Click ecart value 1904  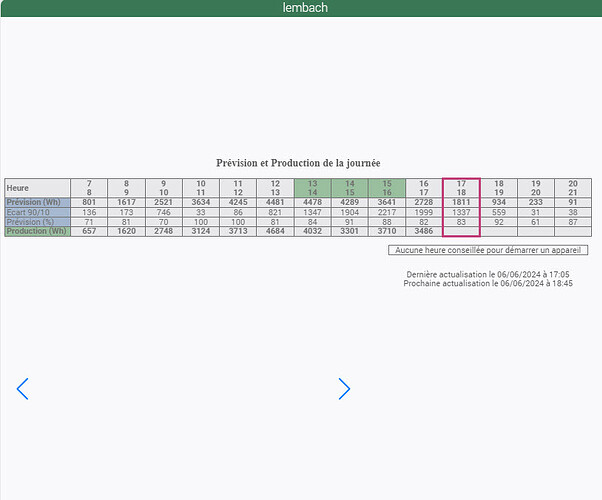point(350,212)
